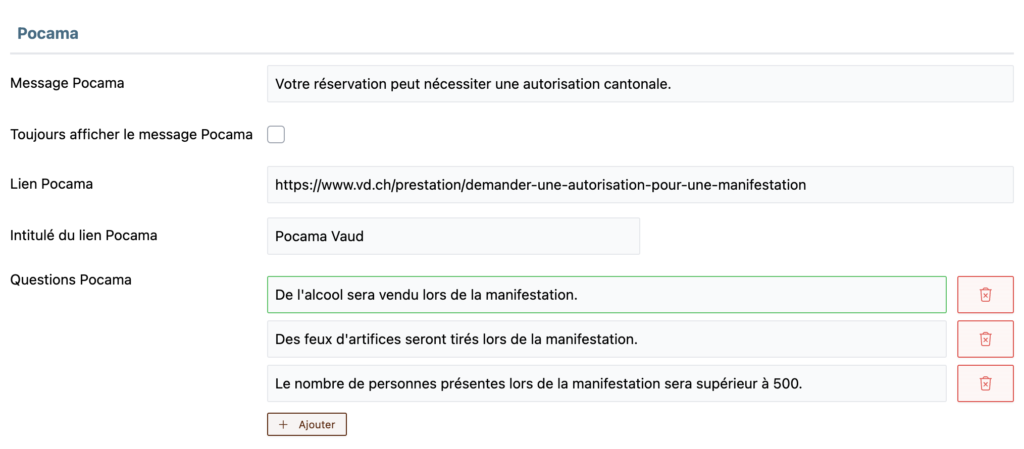The height and width of the screenshot is (449, 1024).
Task: Click the Toujours afficher le message Pocama label
Action: click(x=131, y=135)
